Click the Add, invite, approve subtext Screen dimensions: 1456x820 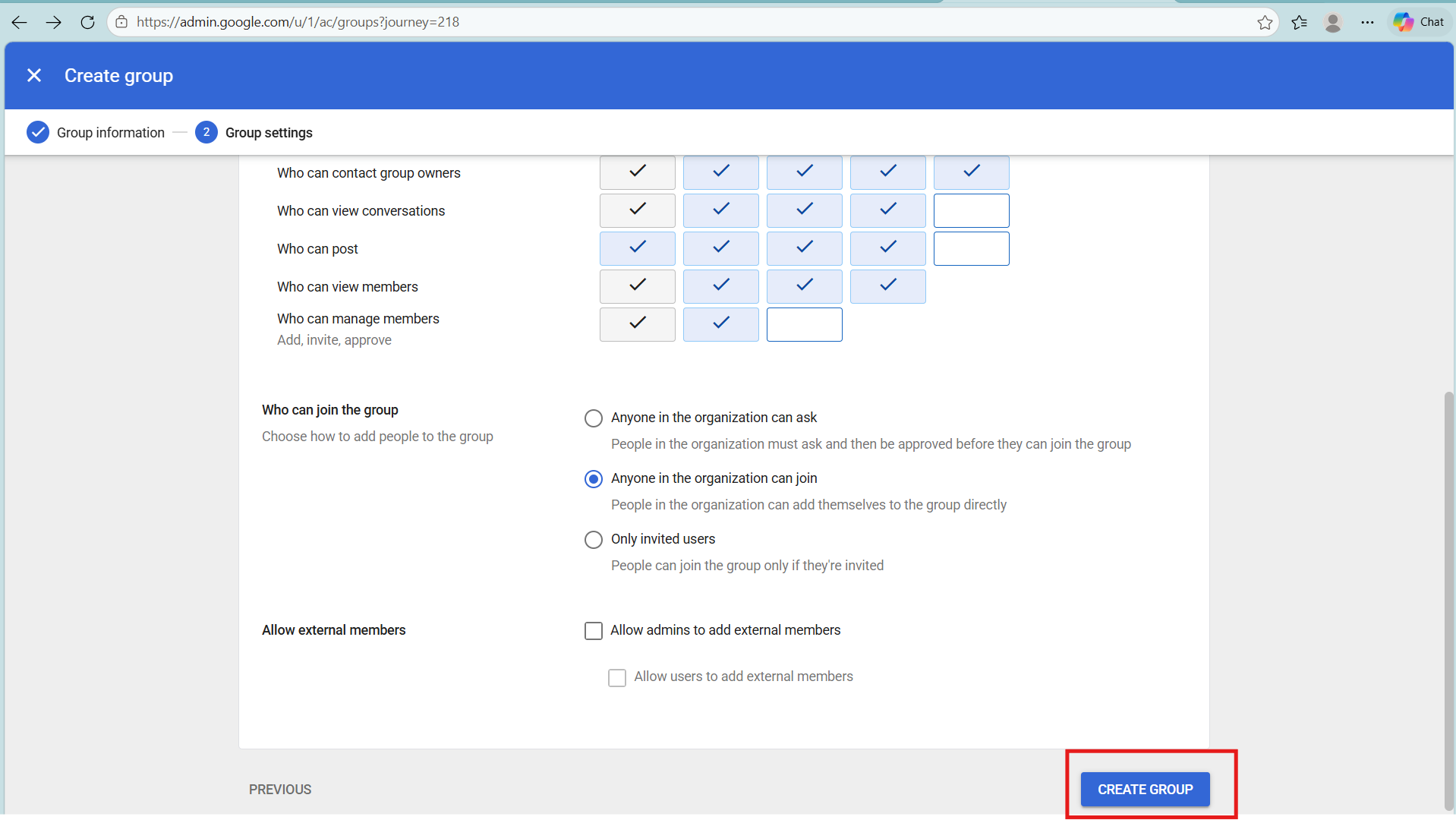(334, 340)
